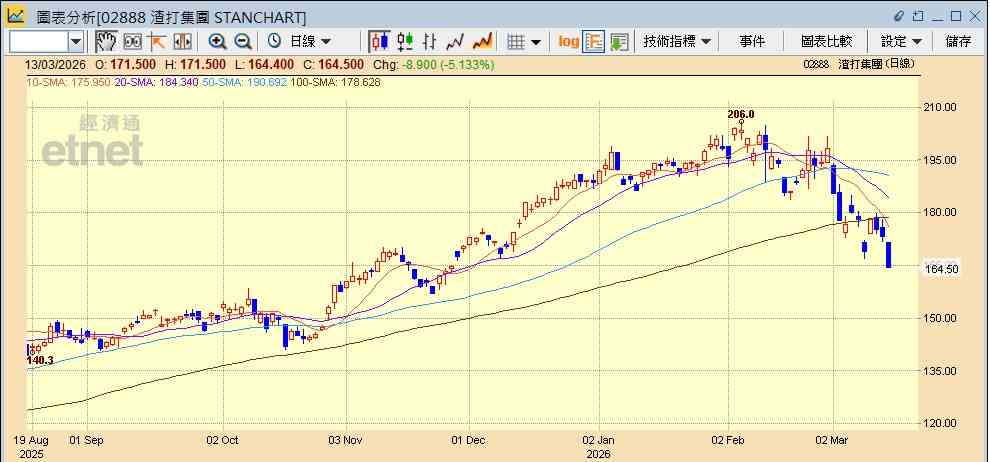Image resolution: width=990 pixels, height=462 pixels.
Task: Click the zoom in magnifier icon
Action: 218,42
